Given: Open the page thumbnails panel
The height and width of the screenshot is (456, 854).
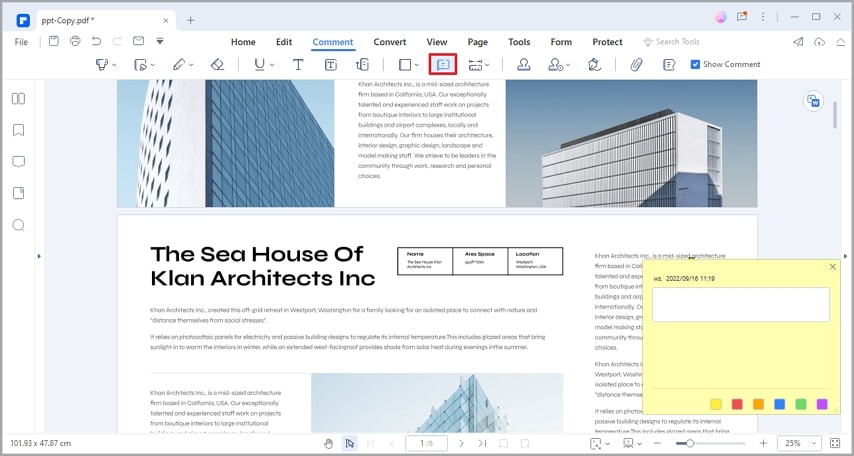Looking at the screenshot, I should pos(19,99).
